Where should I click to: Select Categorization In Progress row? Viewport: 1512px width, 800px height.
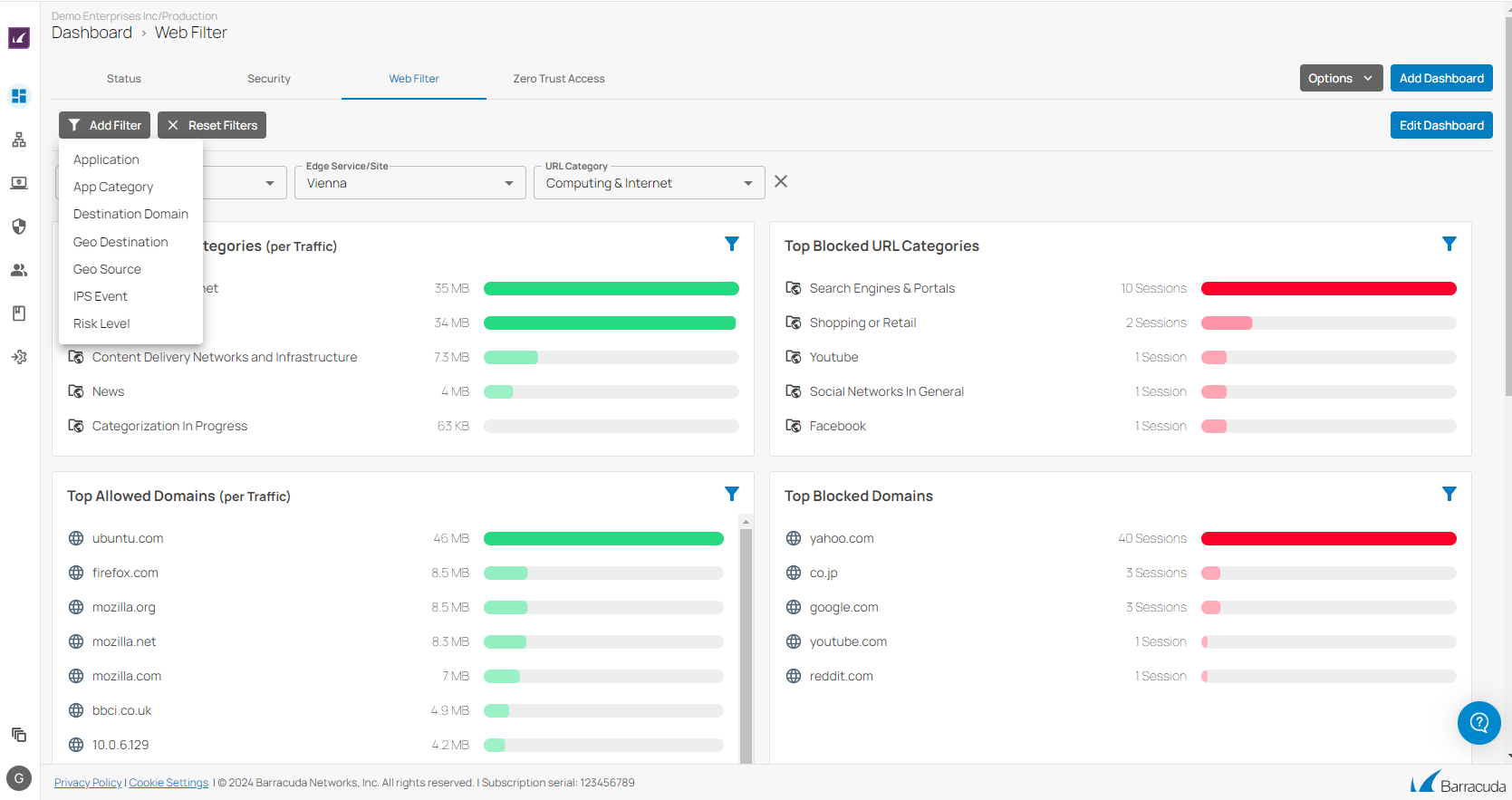(x=403, y=426)
